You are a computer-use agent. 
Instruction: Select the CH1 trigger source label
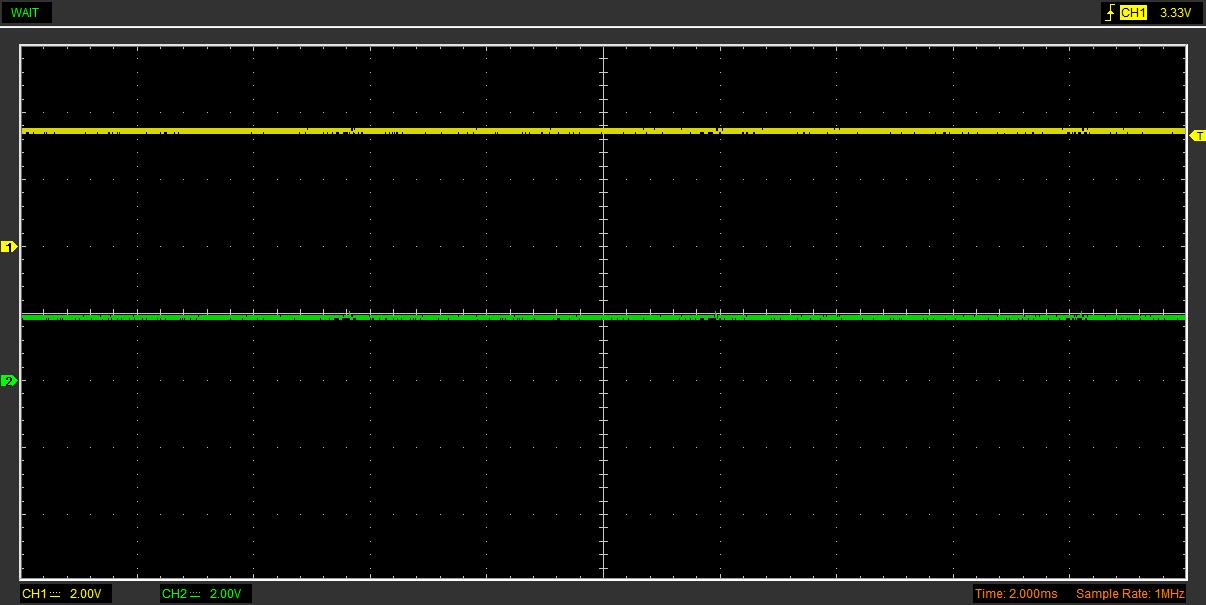tap(1133, 13)
